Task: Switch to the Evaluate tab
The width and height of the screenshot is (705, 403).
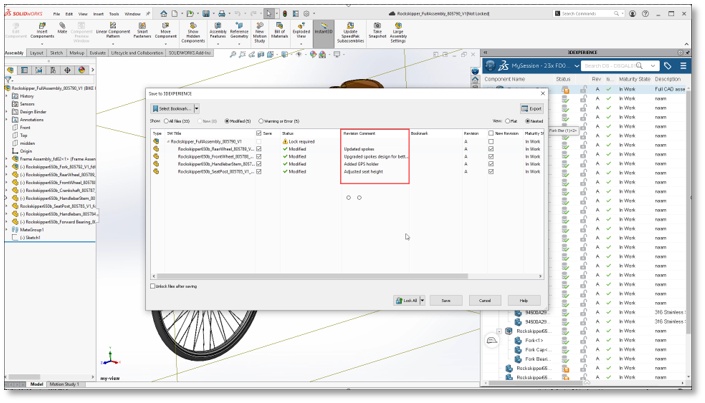Action: [97, 53]
